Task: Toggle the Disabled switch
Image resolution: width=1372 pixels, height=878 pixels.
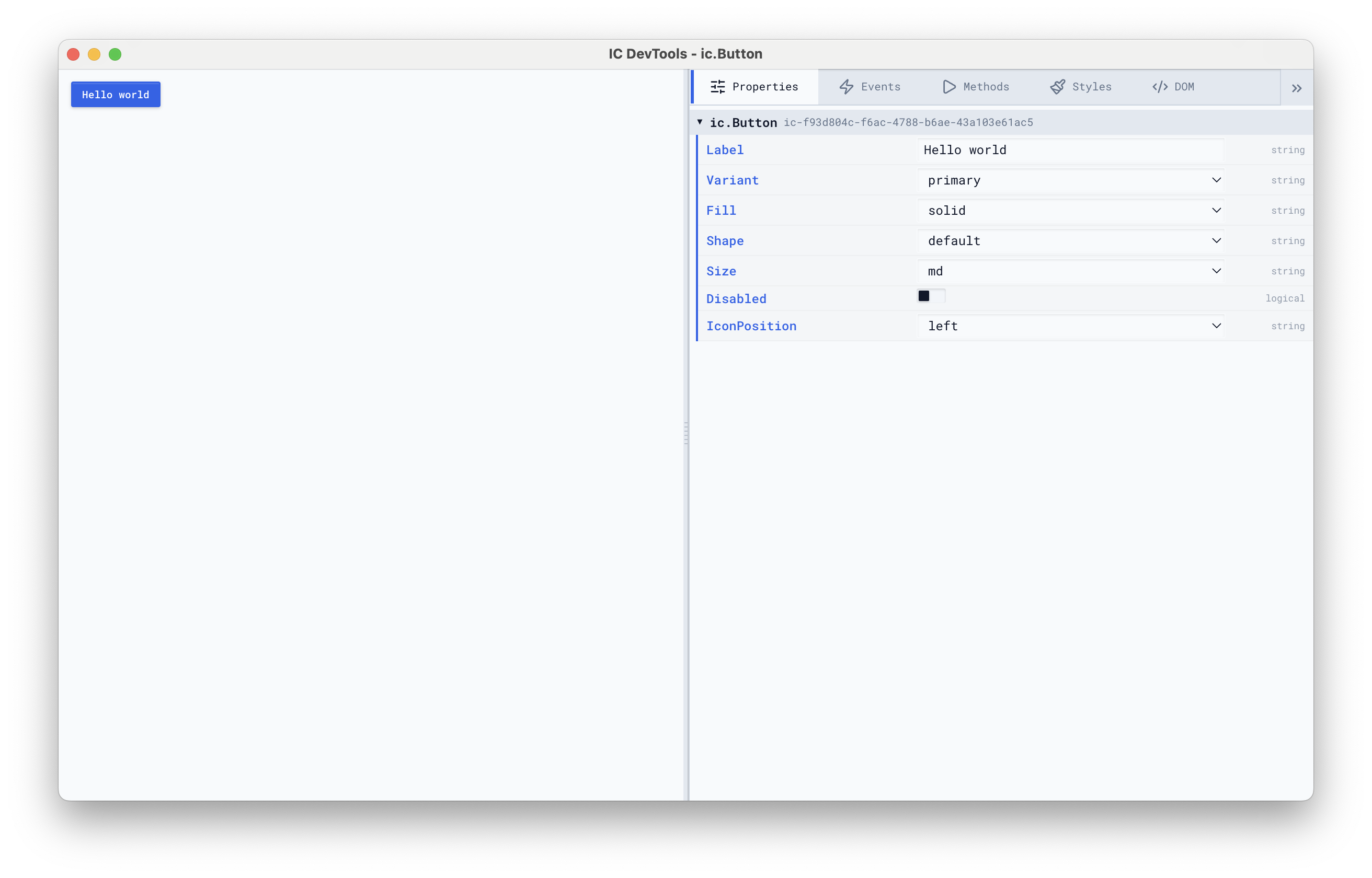Action: point(930,296)
